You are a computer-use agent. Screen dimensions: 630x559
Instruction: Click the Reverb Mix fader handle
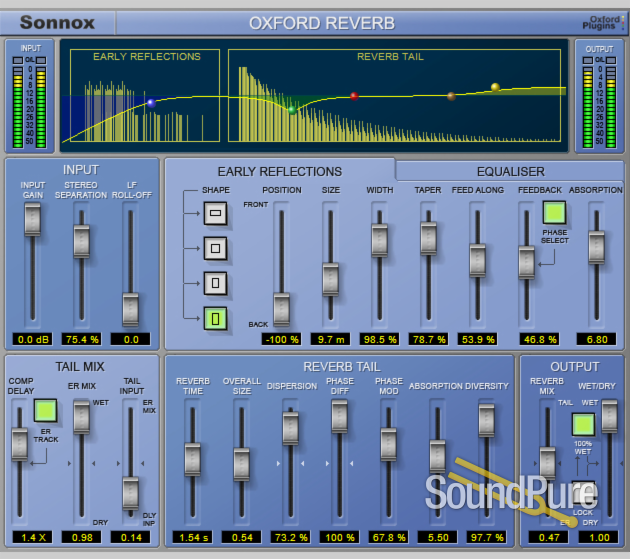(x=548, y=463)
